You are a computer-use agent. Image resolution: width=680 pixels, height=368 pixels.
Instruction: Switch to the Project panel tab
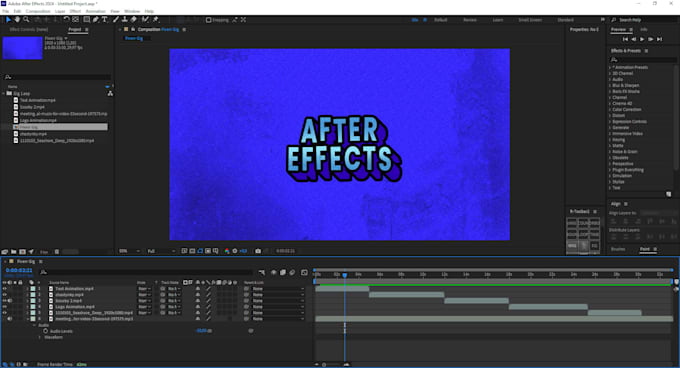[75, 29]
